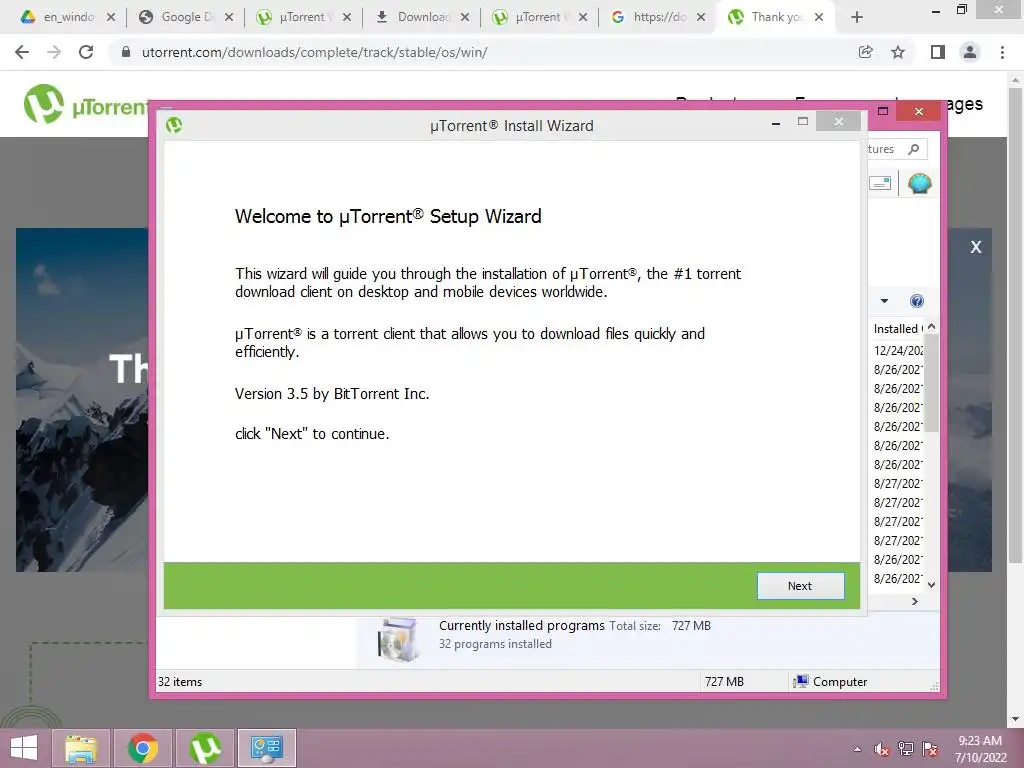
Task: Click the site lock icon in the address bar
Action: tap(126, 52)
